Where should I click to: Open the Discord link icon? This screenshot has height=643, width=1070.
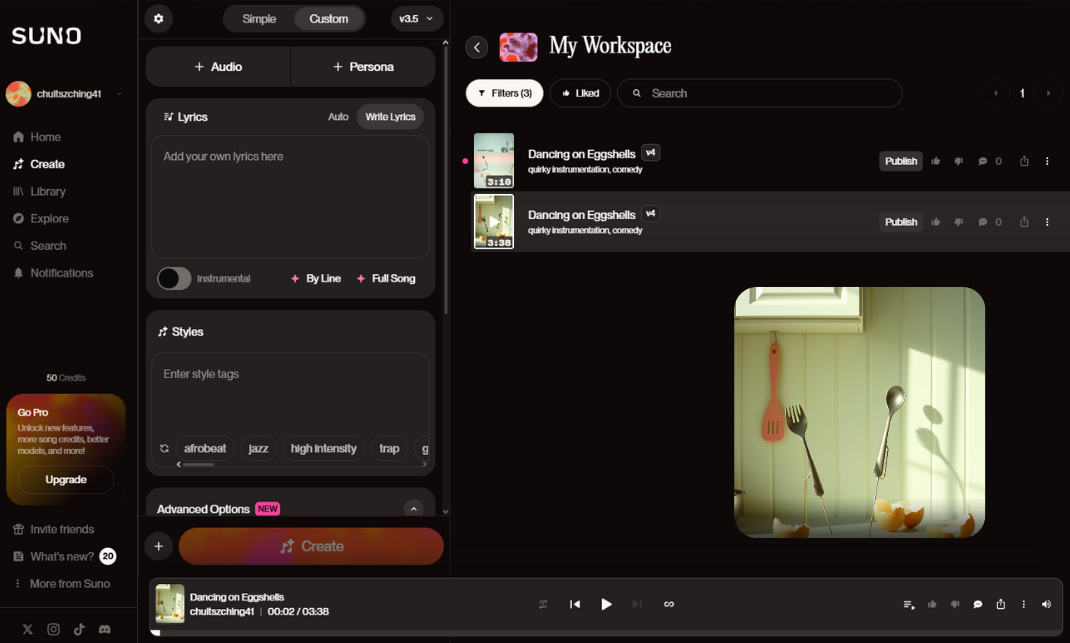105,629
